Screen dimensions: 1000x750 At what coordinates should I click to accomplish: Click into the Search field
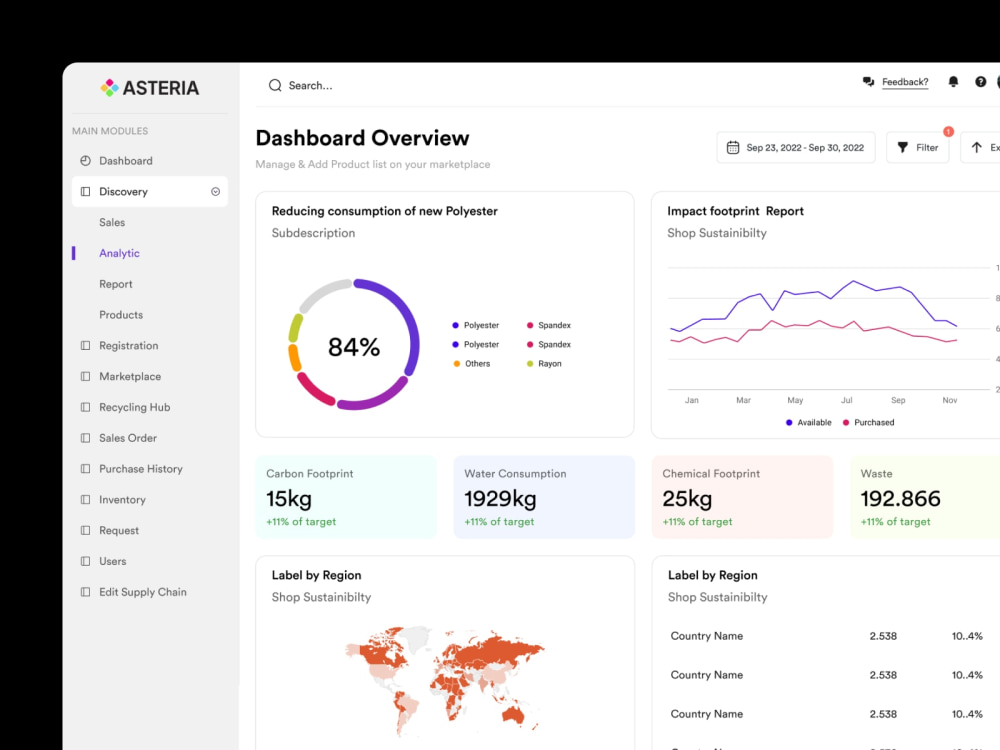click(310, 85)
